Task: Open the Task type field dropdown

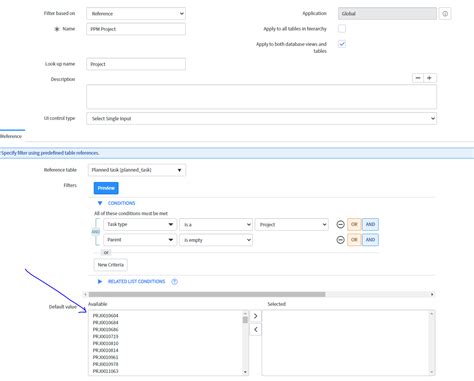Action: [140, 224]
